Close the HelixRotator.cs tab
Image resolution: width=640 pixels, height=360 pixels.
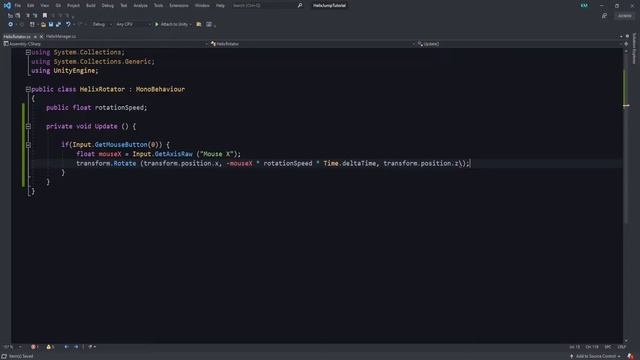tap(41, 37)
